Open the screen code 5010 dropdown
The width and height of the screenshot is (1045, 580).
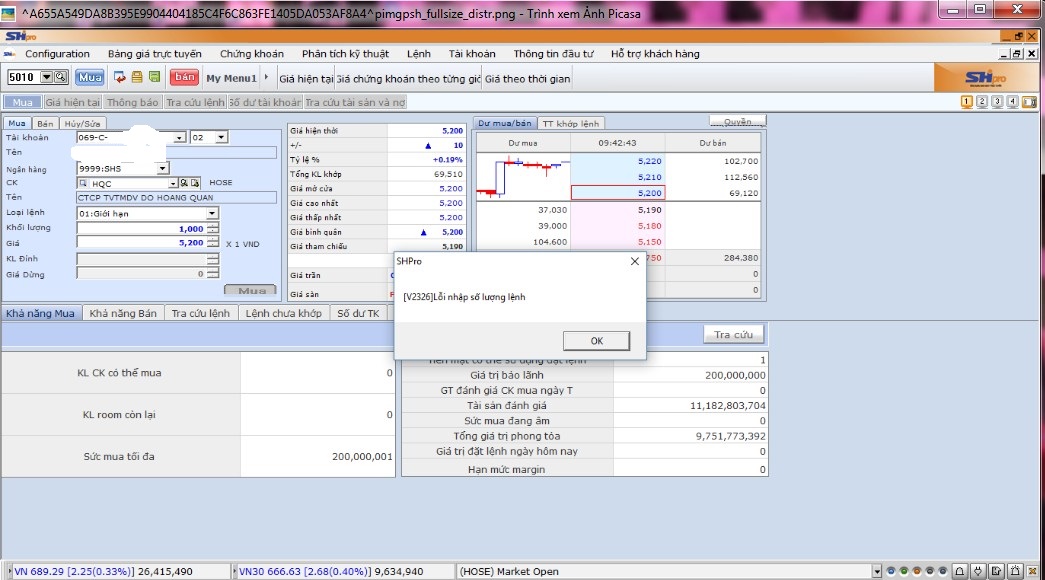47,77
